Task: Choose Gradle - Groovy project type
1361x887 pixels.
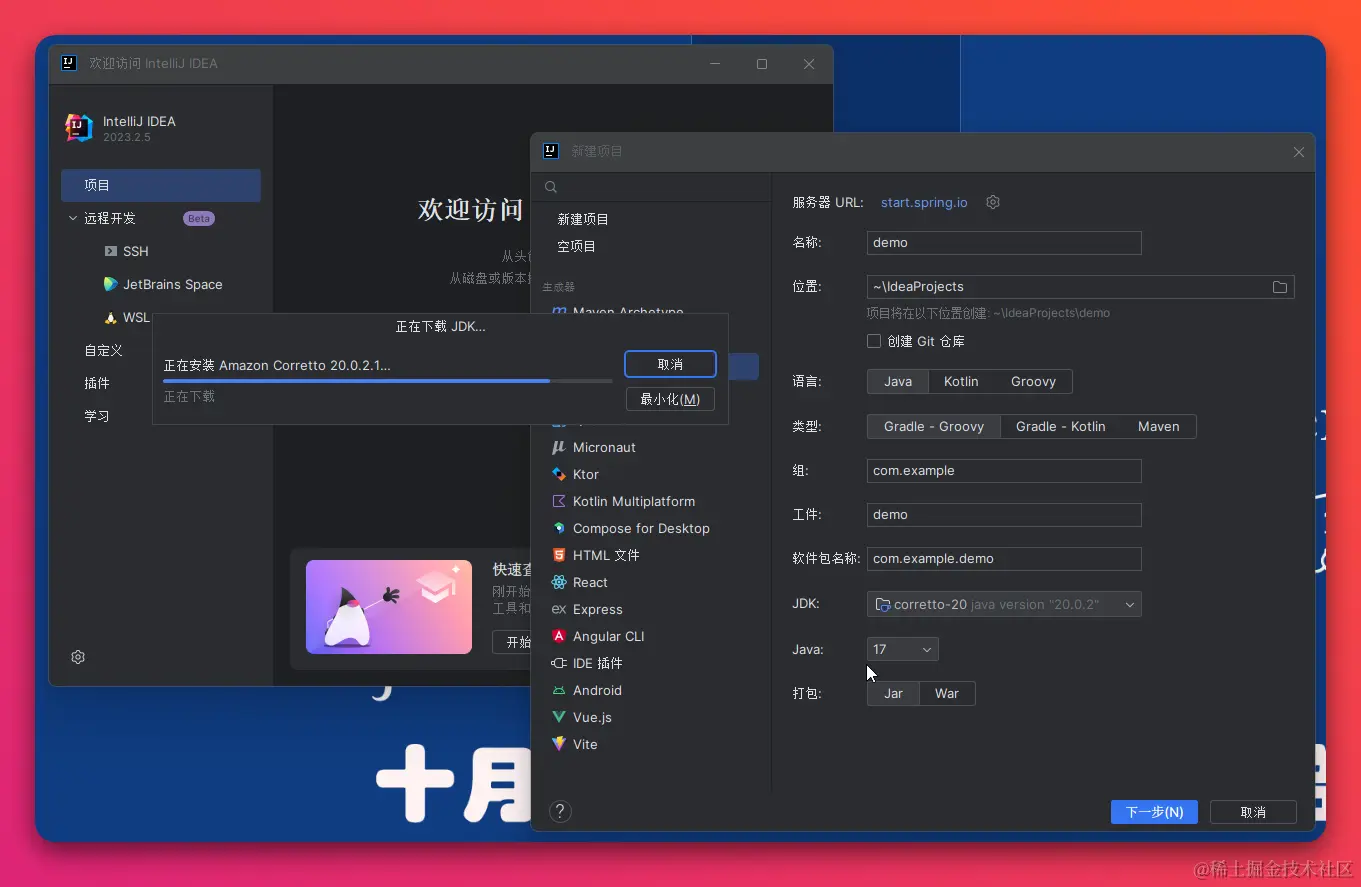Action: tap(934, 426)
